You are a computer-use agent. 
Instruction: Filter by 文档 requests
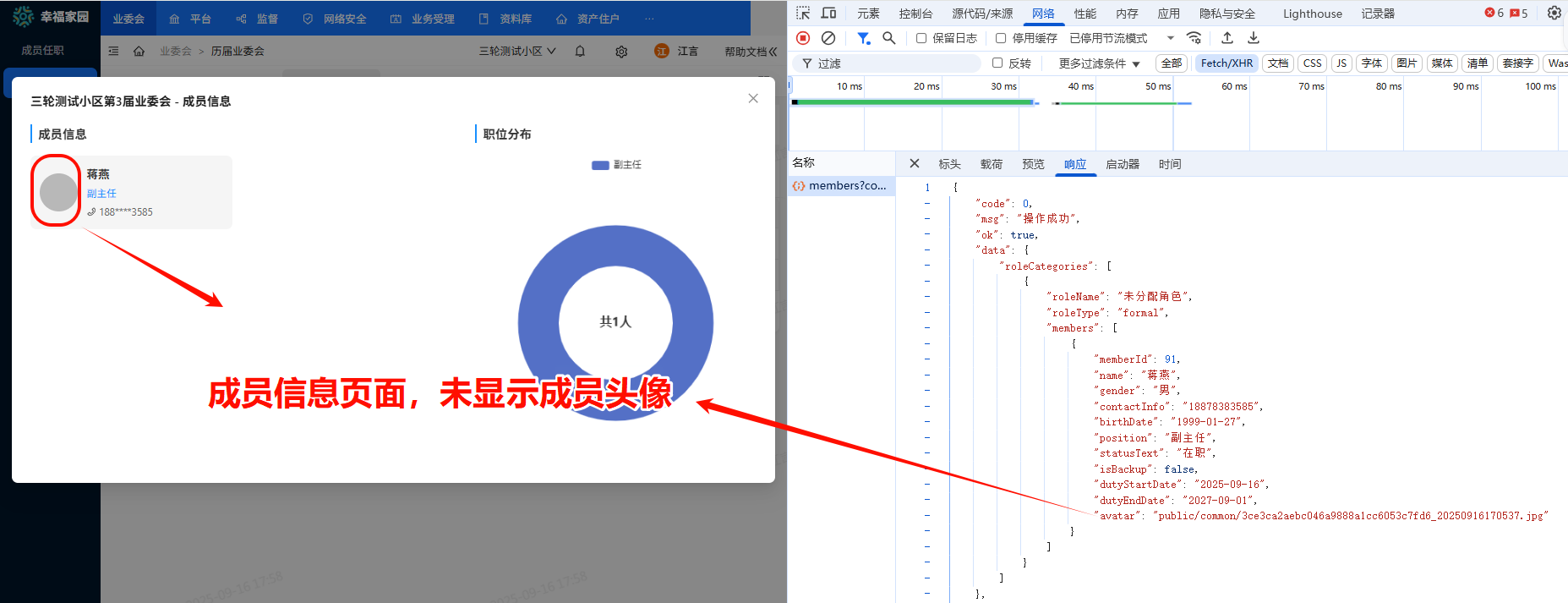point(1278,63)
